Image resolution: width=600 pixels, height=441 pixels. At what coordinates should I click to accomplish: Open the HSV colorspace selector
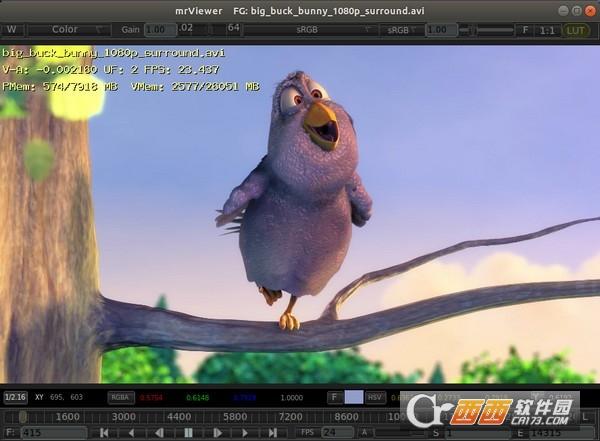(x=375, y=397)
